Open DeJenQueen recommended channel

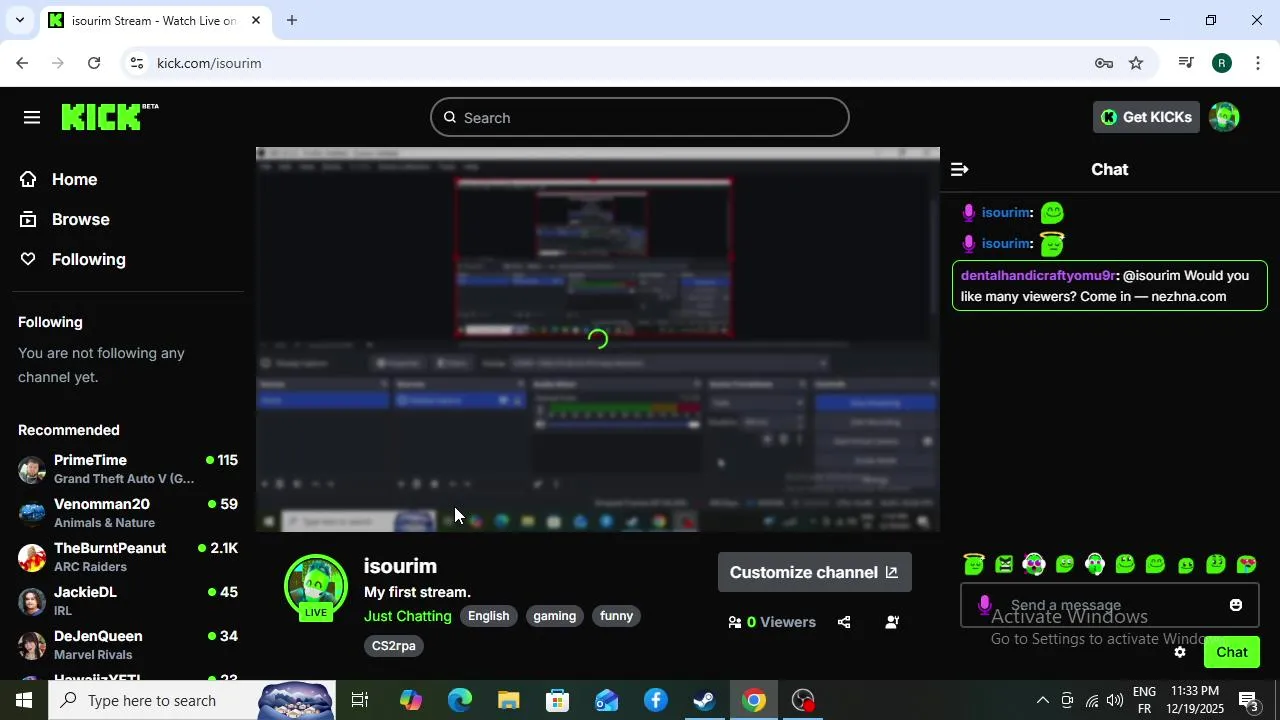pos(128,645)
